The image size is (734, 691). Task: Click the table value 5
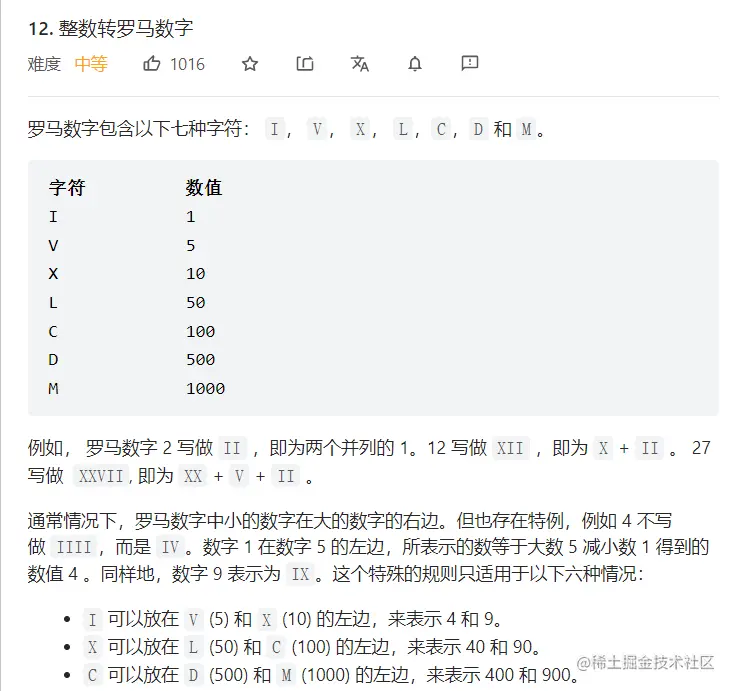tap(191, 246)
